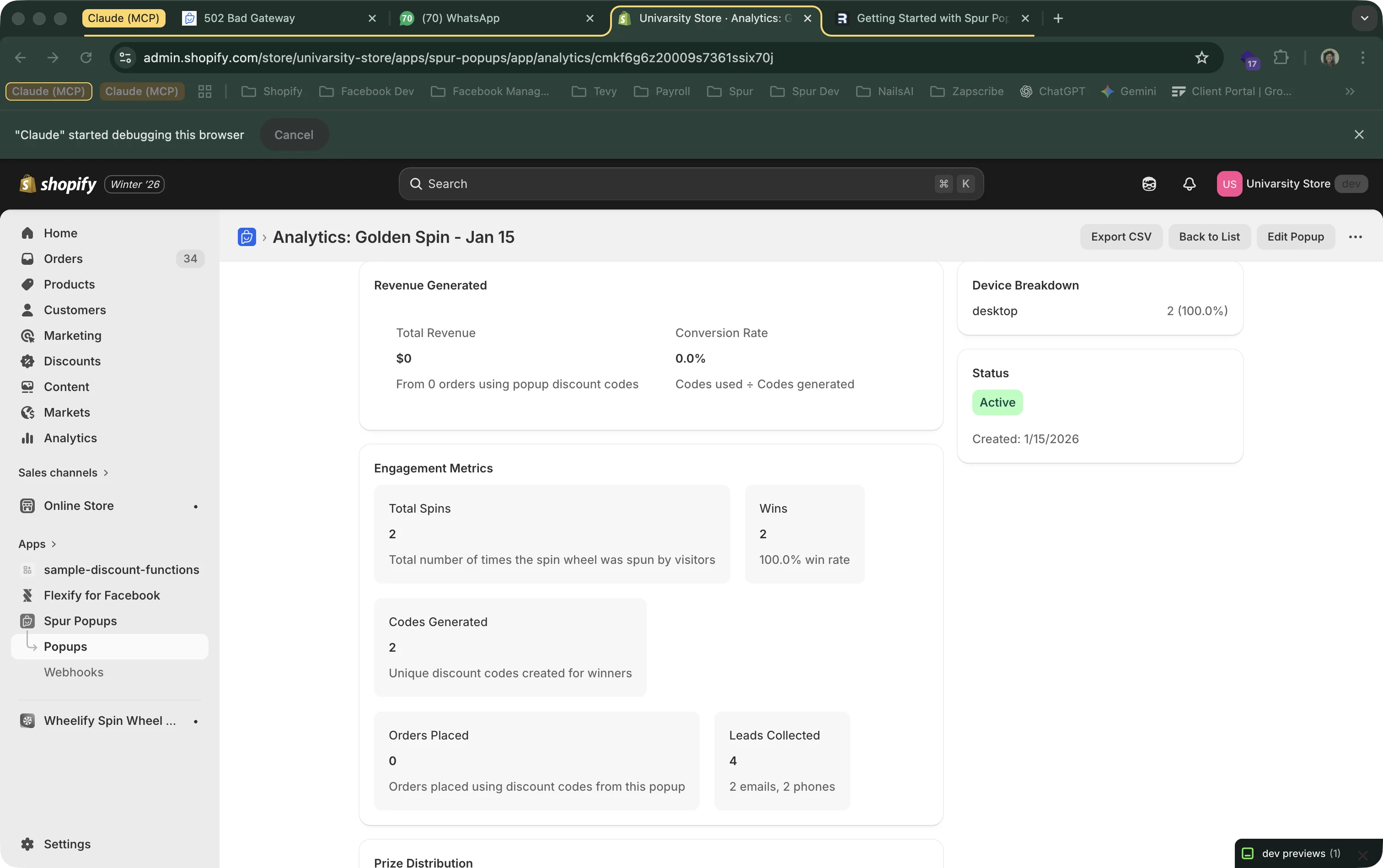The width and height of the screenshot is (1383, 868).
Task: Click the Edit Popup button
Action: [1296, 236]
